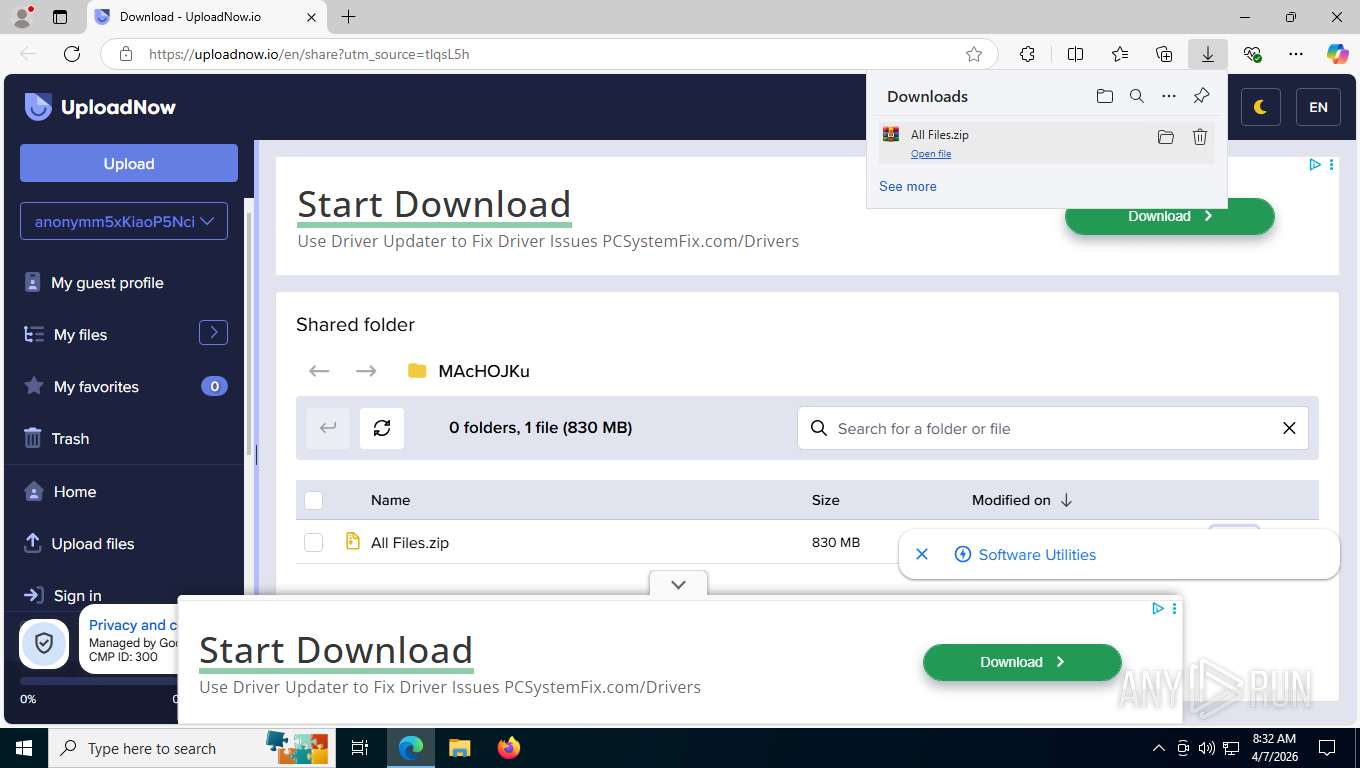Open Firefox from taskbar
This screenshot has height=768, width=1360.
(x=509, y=748)
